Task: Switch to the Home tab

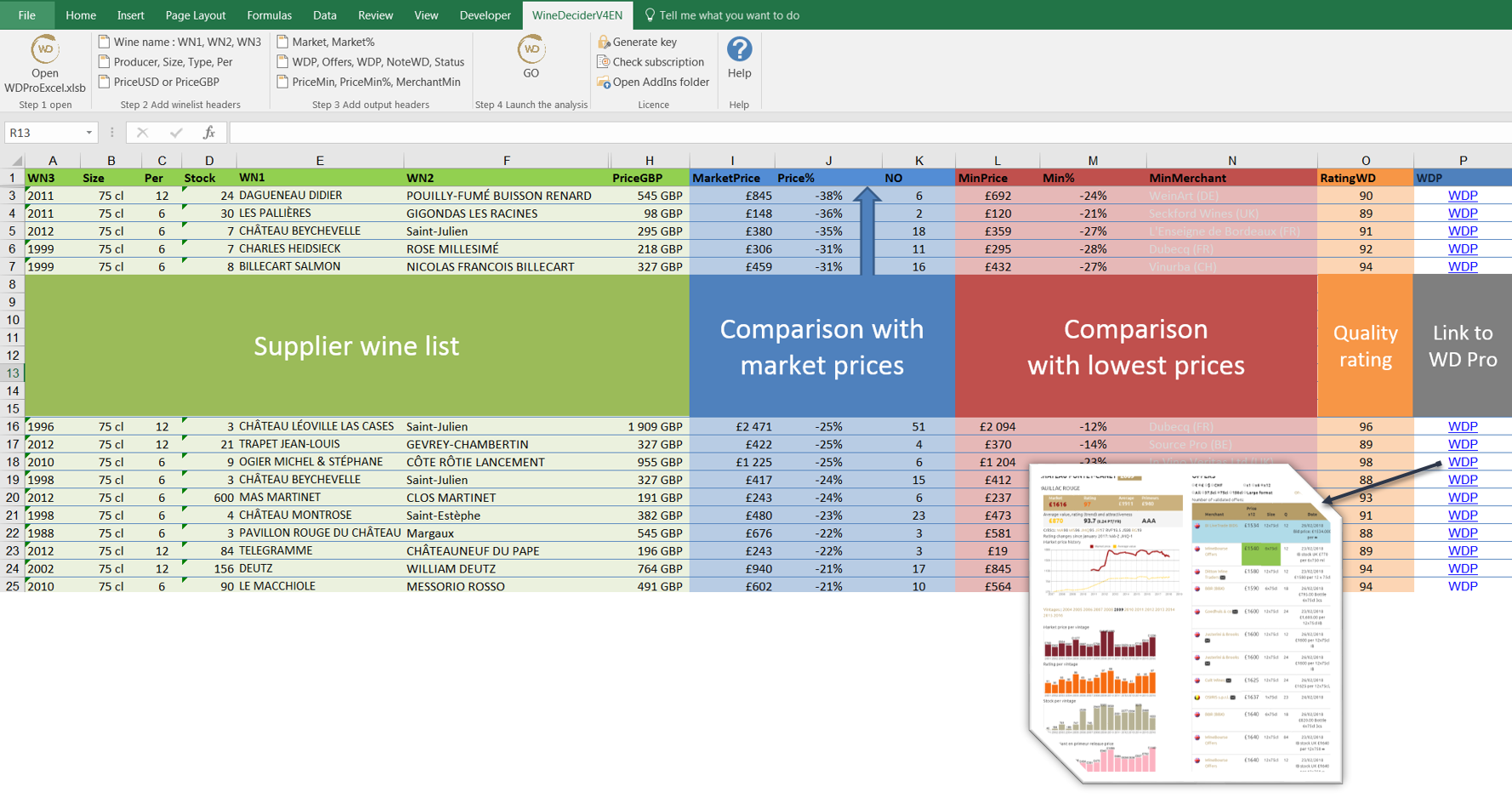Action: [x=81, y=15]
